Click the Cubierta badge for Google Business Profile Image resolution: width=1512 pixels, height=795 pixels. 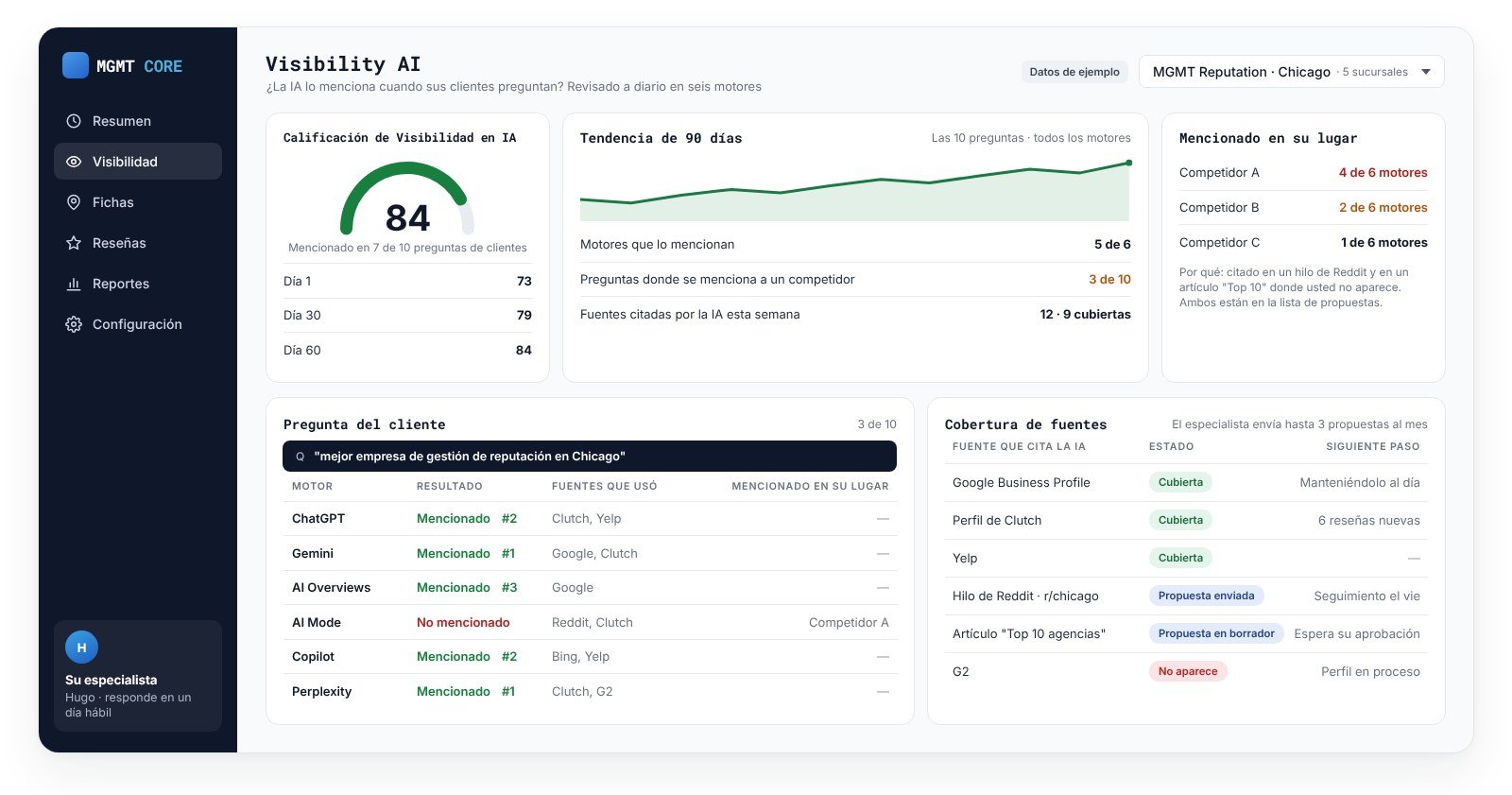coord(1180,482)
